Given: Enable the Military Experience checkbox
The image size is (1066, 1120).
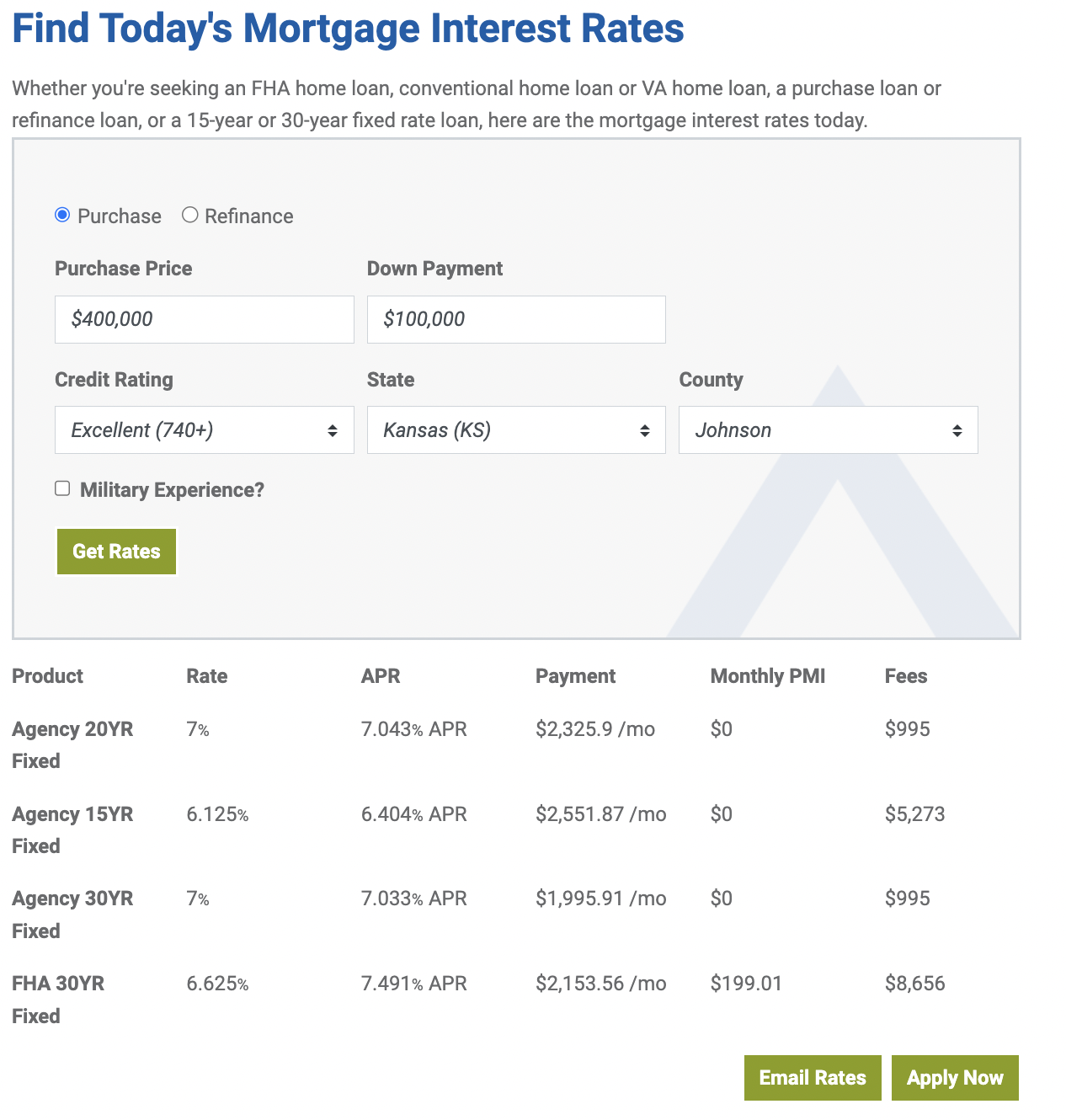Looking at the screenshot, I should pyautogui.click(x=62, y=488).
